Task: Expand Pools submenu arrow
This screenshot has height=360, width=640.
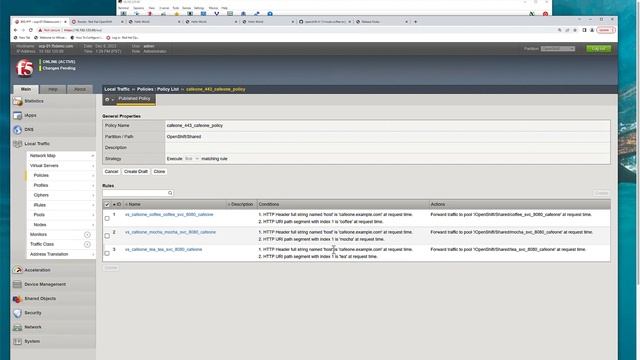Action: point(93,215)
